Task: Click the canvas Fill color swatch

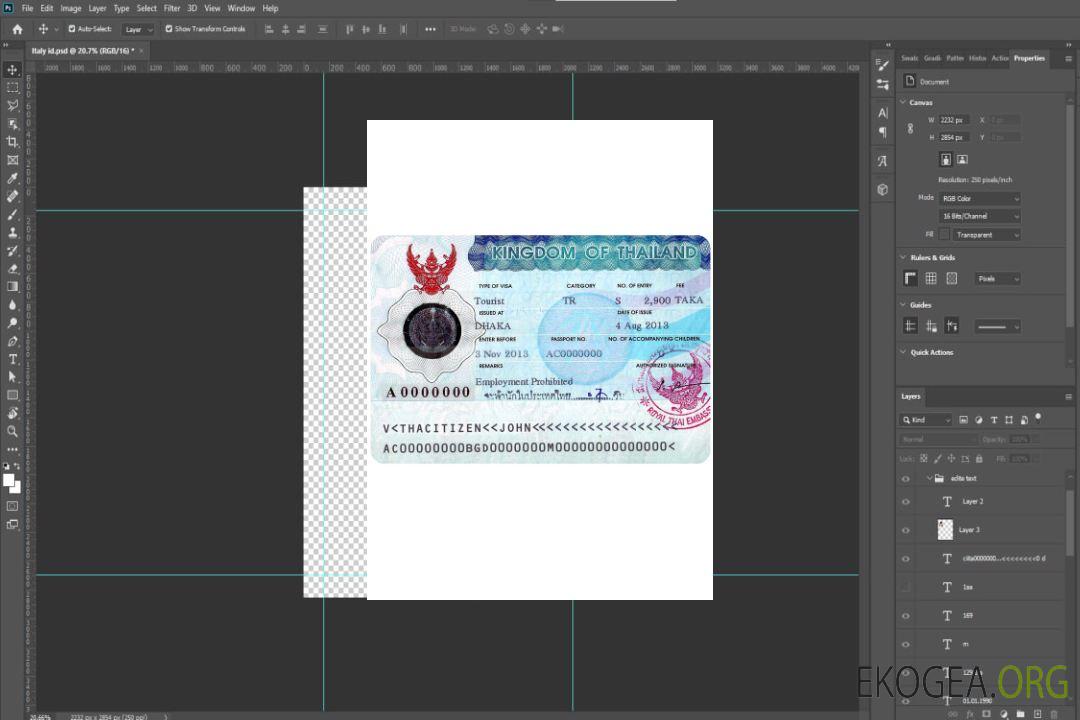Action: 944,235
